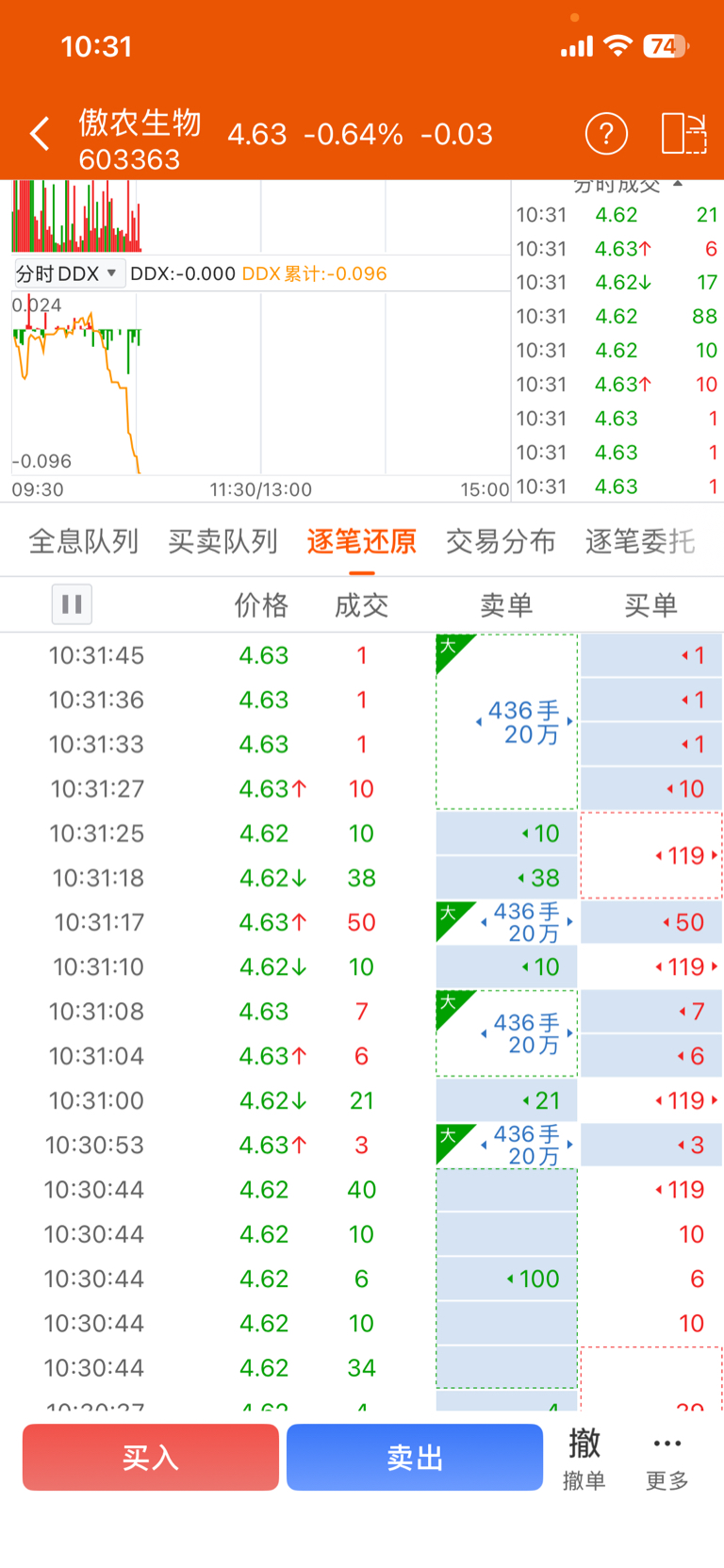Tap the red 买入 buy button
The height and width of the screenshot is (1568, 724).
[151, 1458]
